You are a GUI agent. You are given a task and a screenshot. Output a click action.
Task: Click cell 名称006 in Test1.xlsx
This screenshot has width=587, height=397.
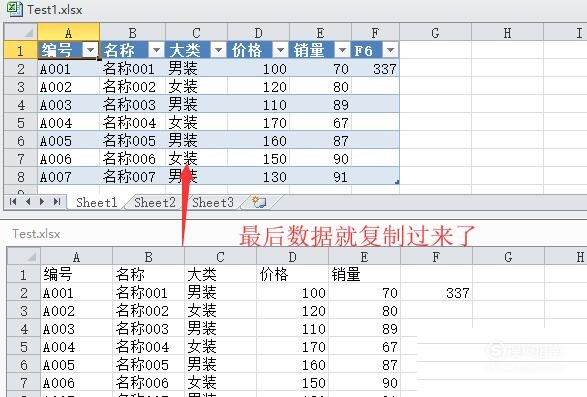point(133,158)
